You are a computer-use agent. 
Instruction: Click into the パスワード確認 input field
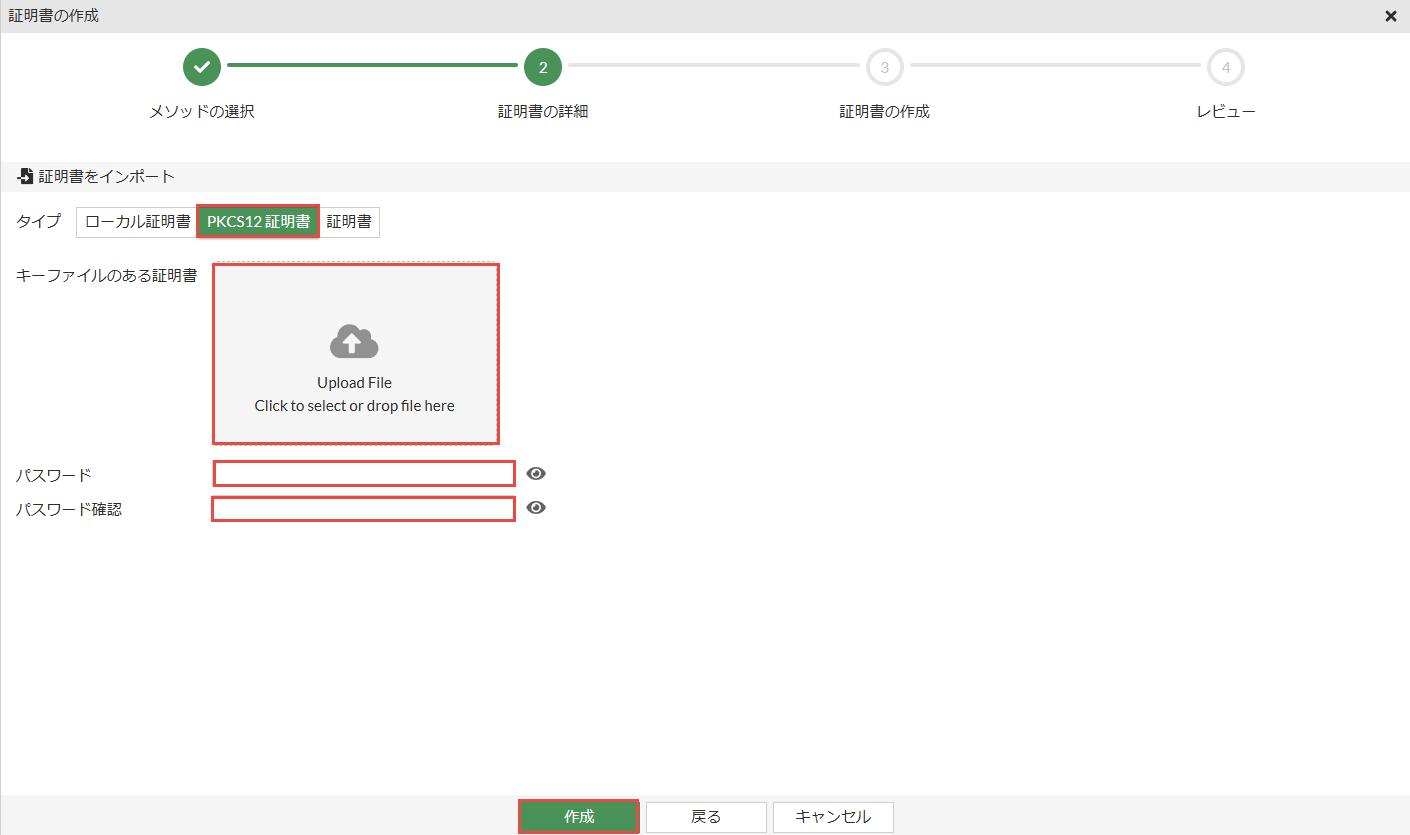(x=364, y=509)
